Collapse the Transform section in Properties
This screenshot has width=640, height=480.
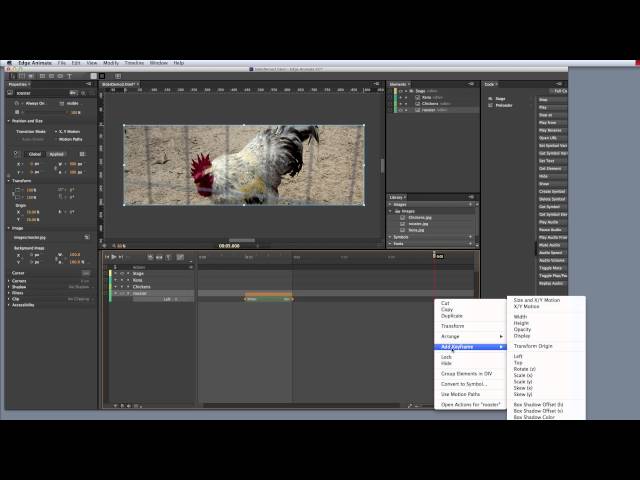tap(9, 180)
